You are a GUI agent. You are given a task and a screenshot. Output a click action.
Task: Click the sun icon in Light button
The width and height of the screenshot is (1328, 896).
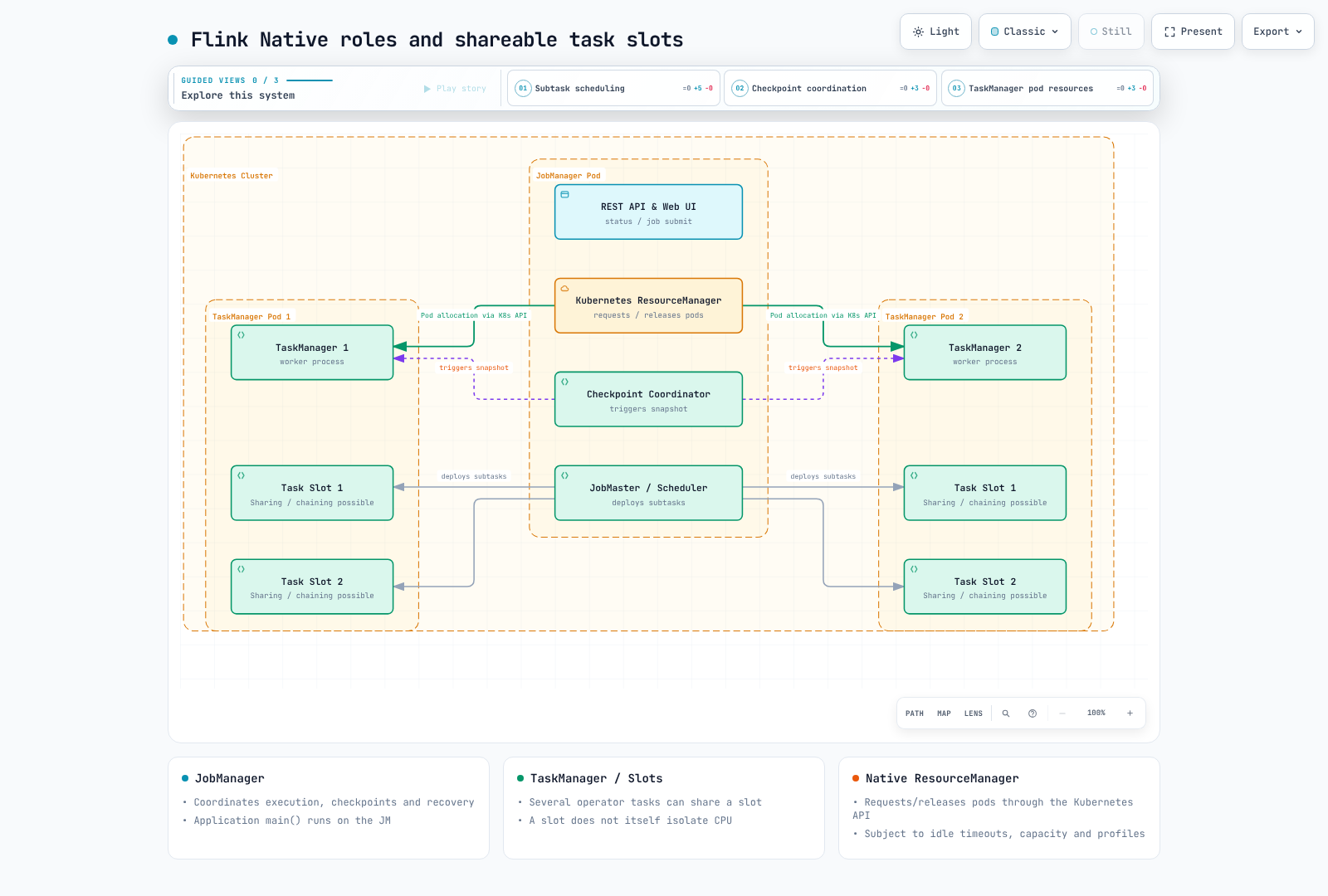point(918,32)
